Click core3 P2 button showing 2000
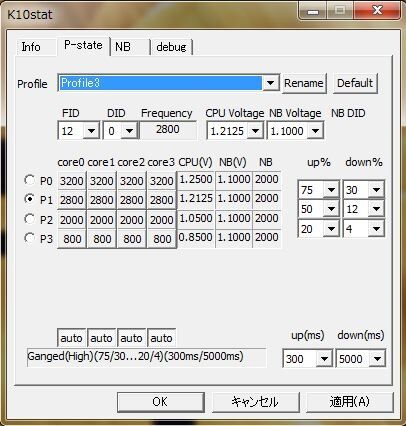The width and height of the screenshot is (406, 426). [x=162, y=220]
